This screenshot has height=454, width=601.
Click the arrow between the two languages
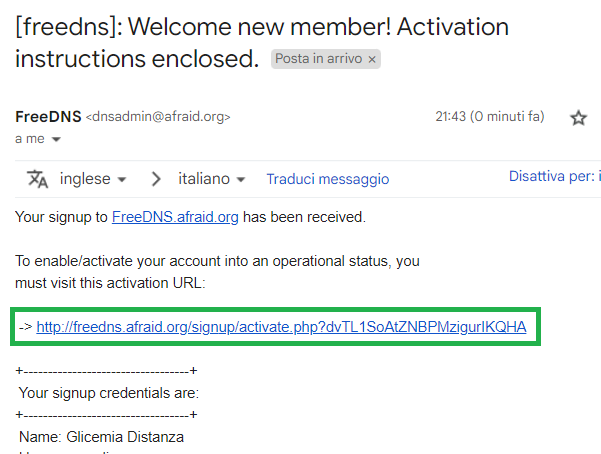click(x=156, y=179)
